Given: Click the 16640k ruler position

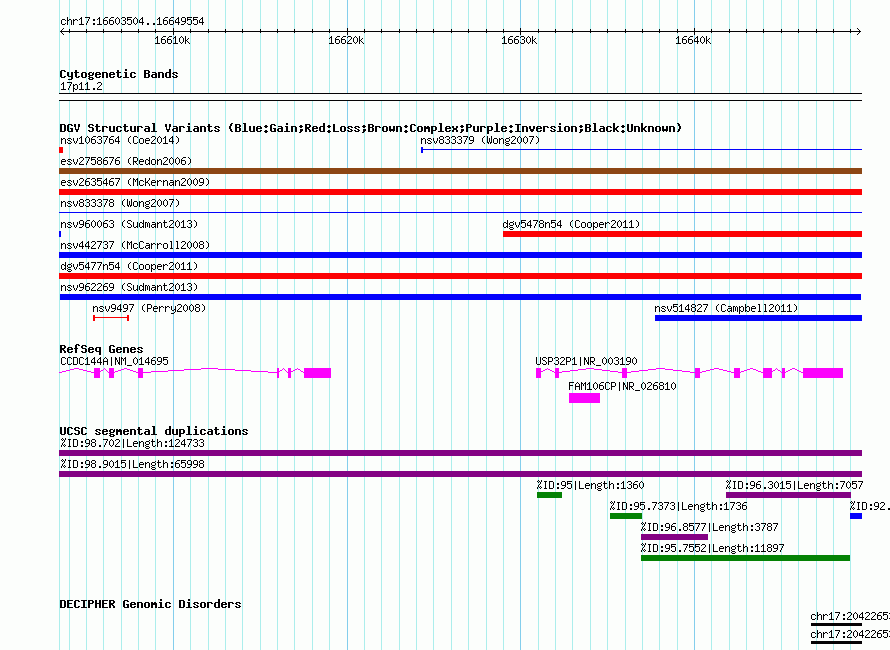Looking at the screenshot, I should [x=693, y=40].
